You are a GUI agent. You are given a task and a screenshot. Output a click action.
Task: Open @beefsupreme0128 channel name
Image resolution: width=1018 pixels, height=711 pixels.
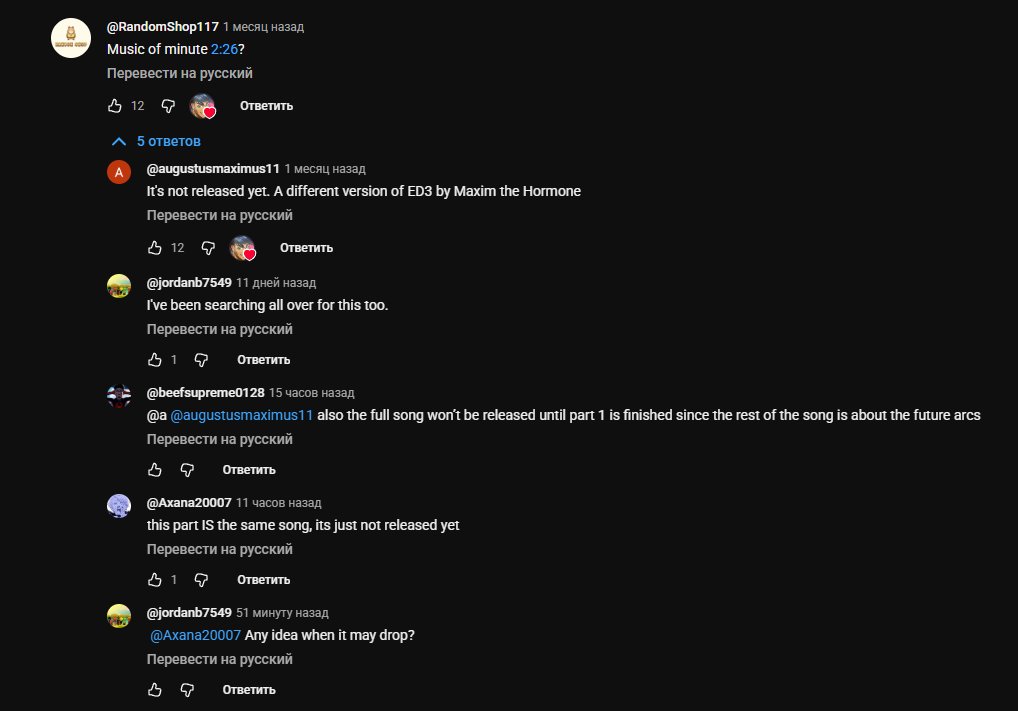tap(206, 393)
